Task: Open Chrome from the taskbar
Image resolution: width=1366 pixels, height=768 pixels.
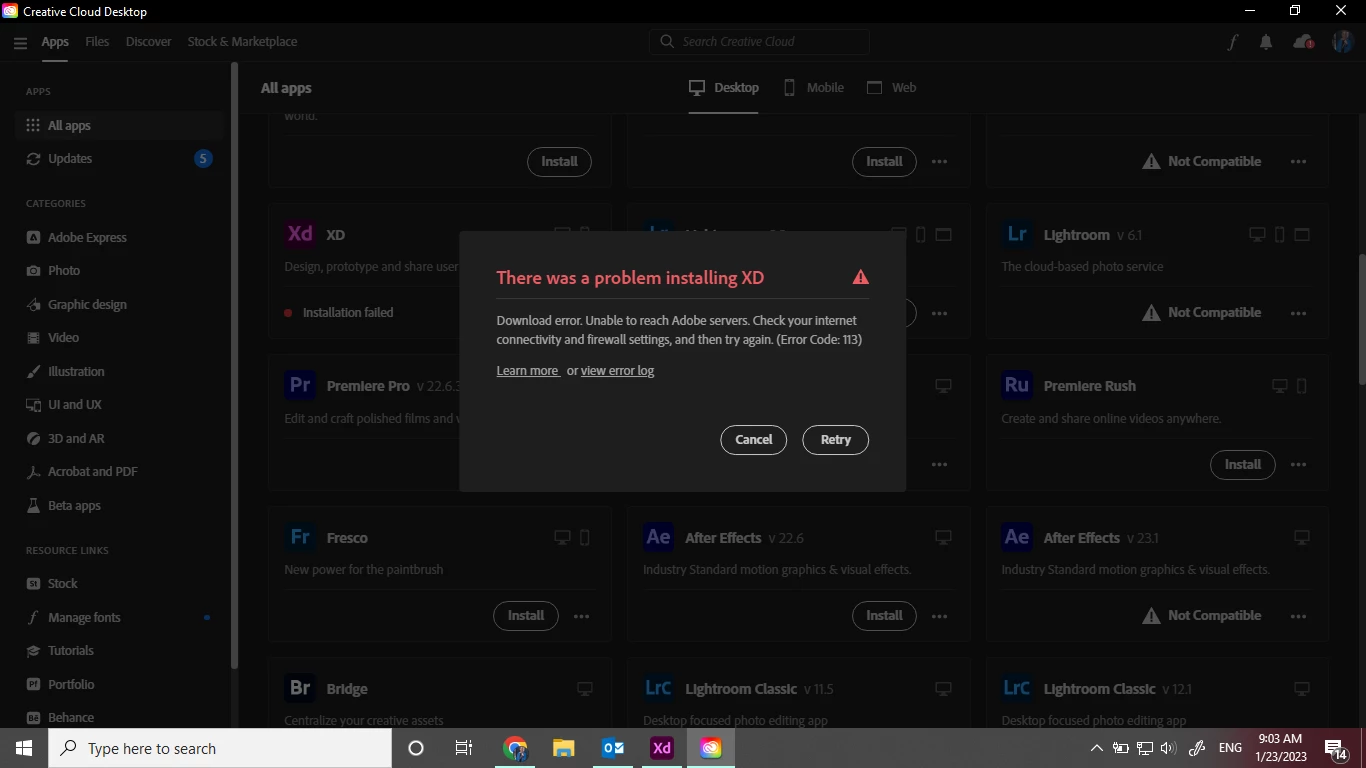Action: 515,748
